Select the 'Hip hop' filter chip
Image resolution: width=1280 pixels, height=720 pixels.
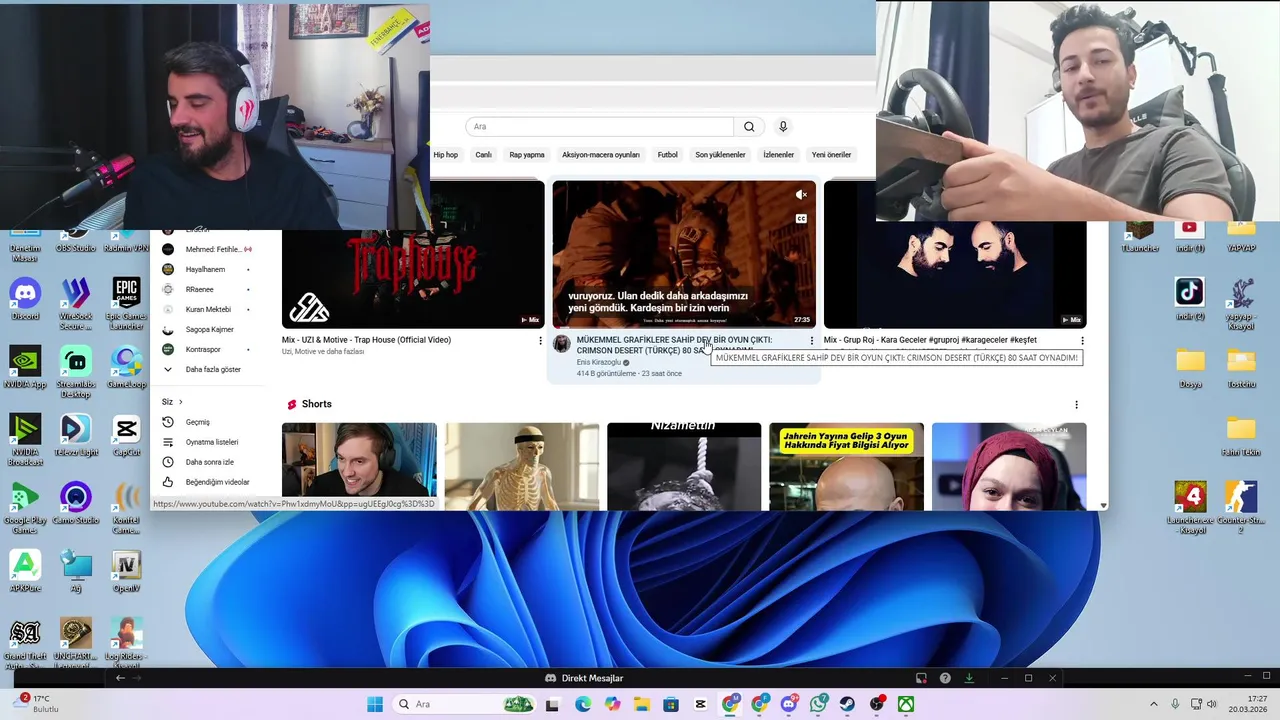(446, 155)
